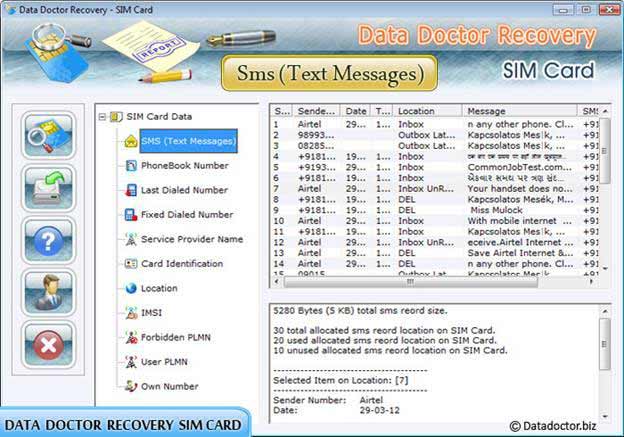Click the Service Provider Name tower icon
The height and width of the screenshot is (437, 624).
pyautogui.click(x=131, y=239)
